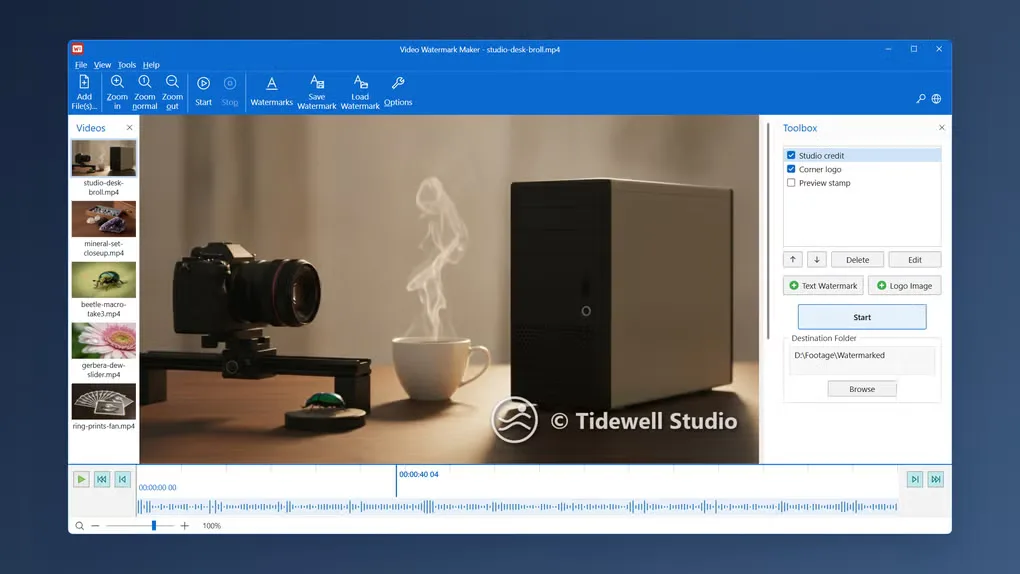Screen dimensions: 1020x574
Task: Open the File menu
Action: pyautogui.click(x=81, y=65)
